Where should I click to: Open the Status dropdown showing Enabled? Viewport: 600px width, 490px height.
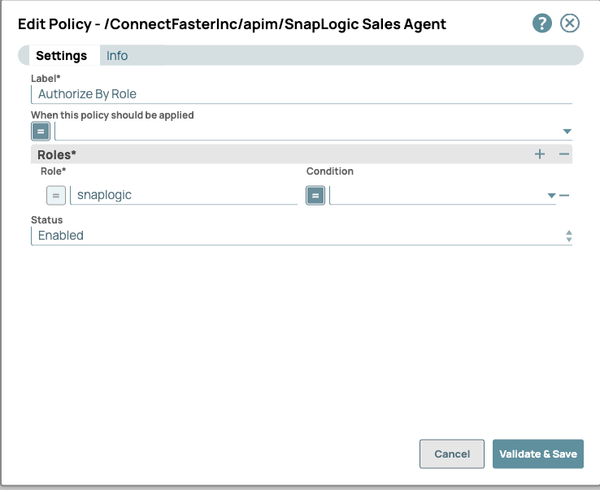[x=300, y=236]
